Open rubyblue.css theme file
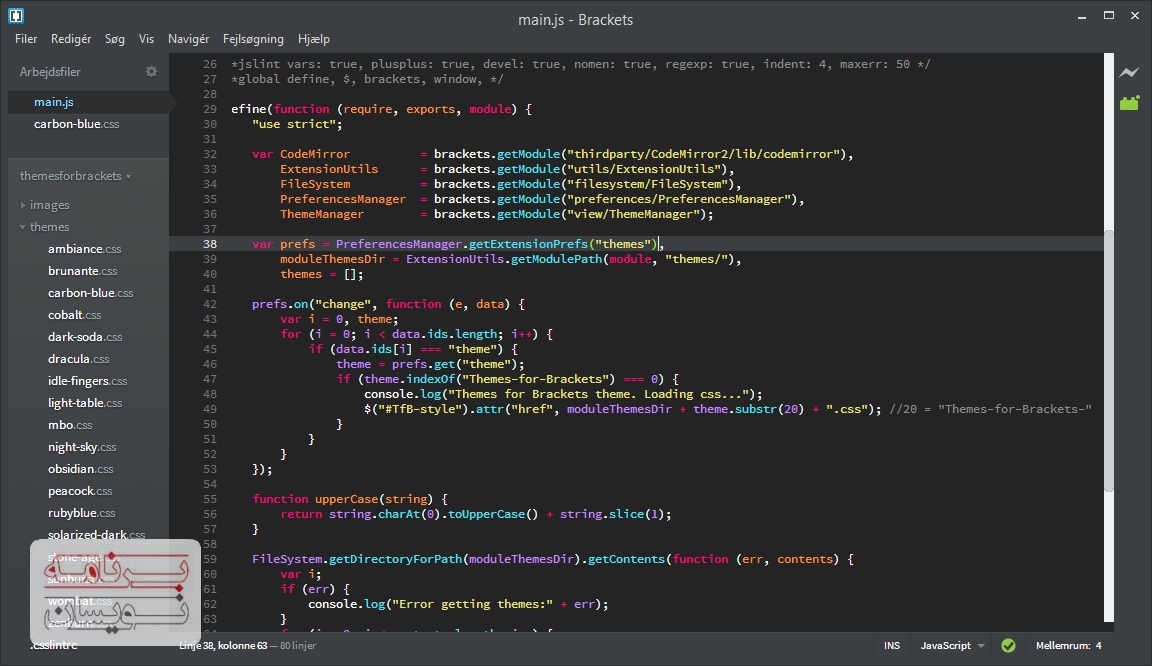 [82, 513]
